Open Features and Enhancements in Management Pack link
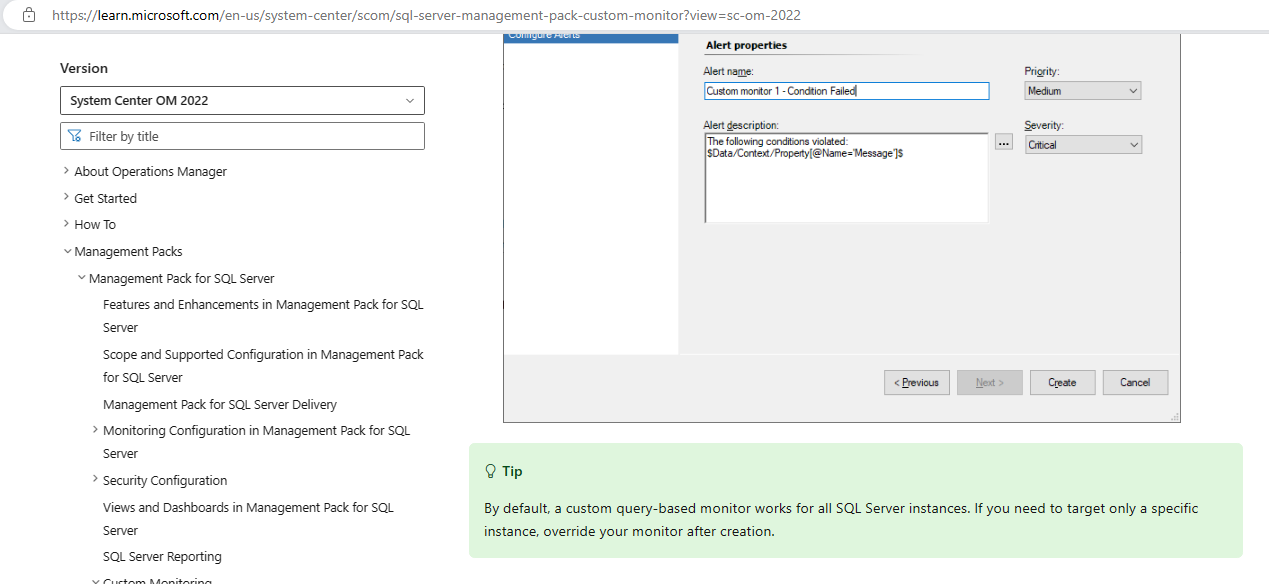Viewport: 1269px width, 584px height. pyautogui.click(x=263, y=316)
